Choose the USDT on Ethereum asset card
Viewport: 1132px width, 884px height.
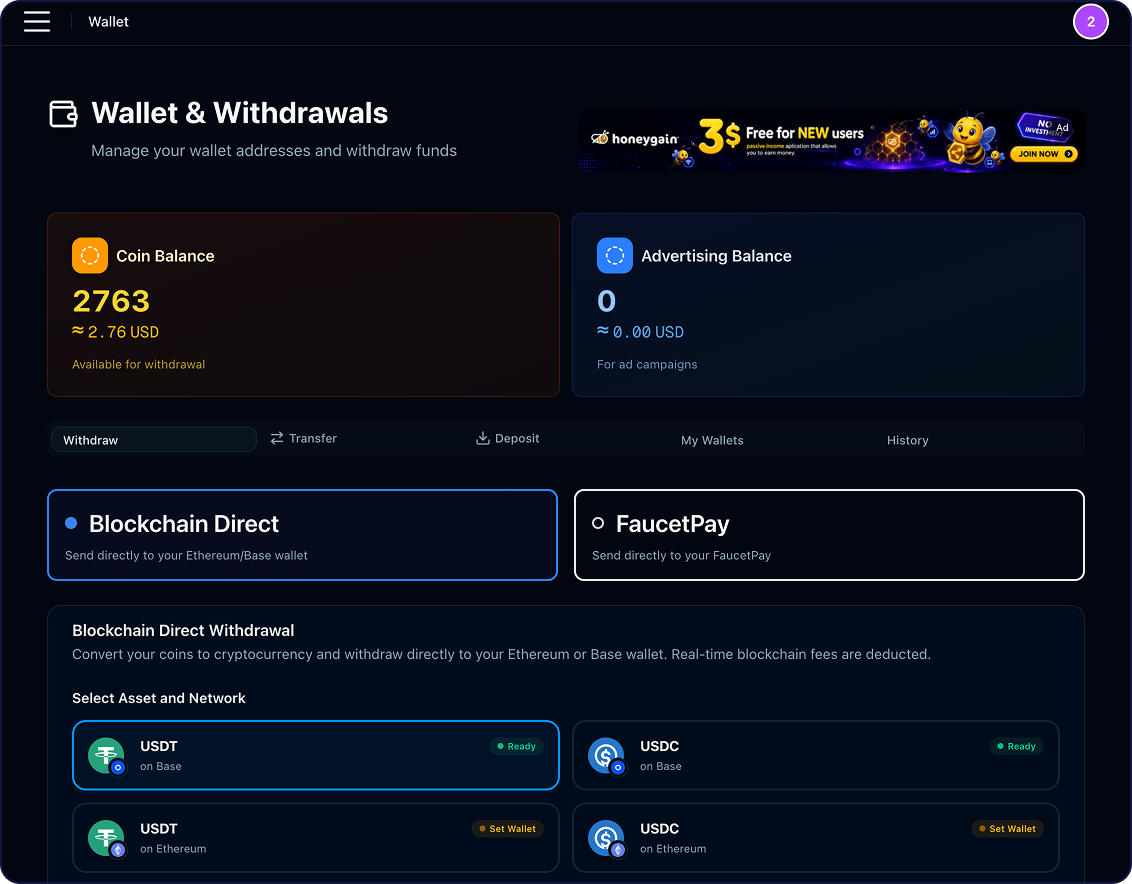315,838
